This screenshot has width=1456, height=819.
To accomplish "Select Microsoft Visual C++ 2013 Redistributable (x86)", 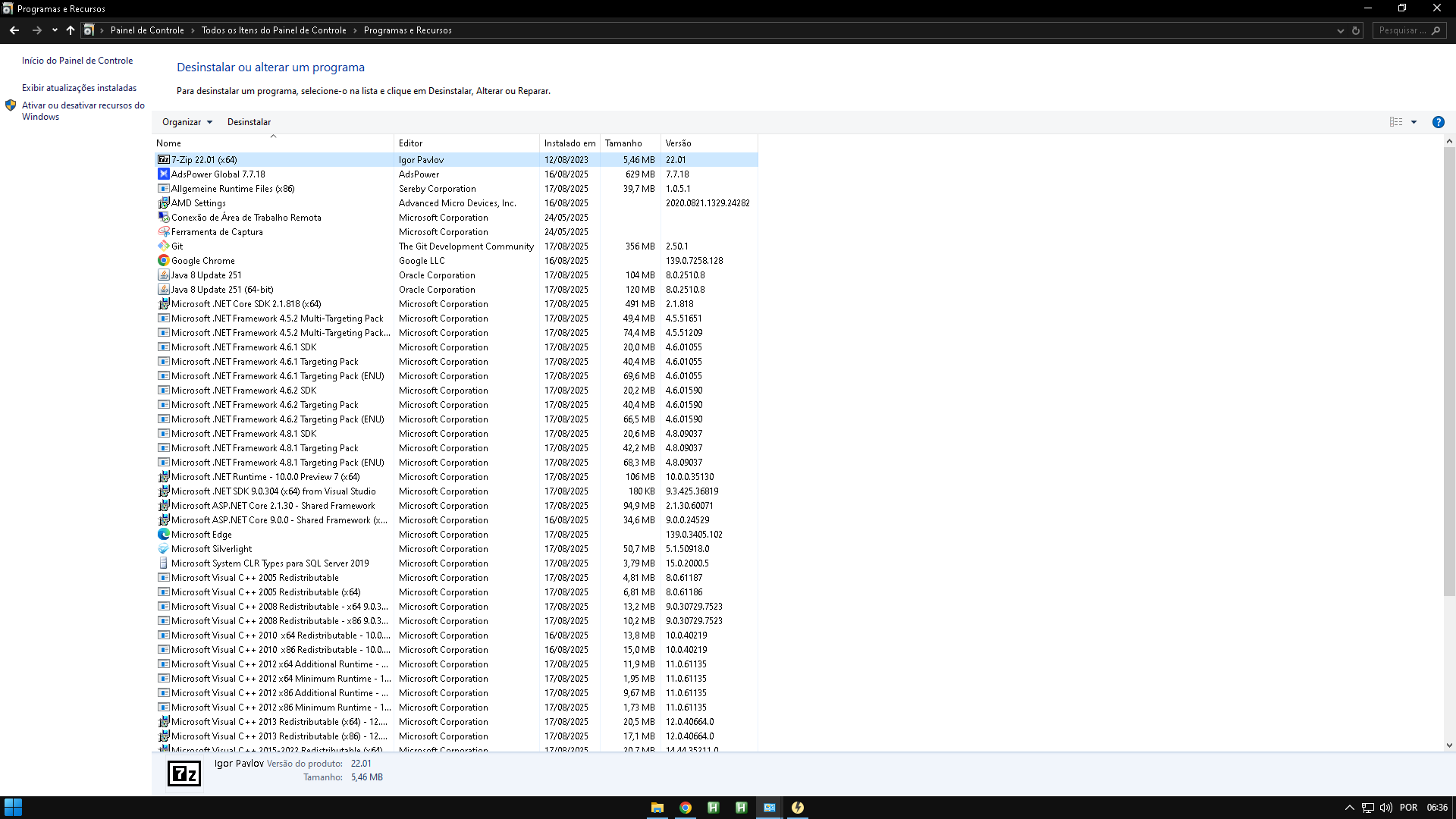I will [x=456, y=736].
